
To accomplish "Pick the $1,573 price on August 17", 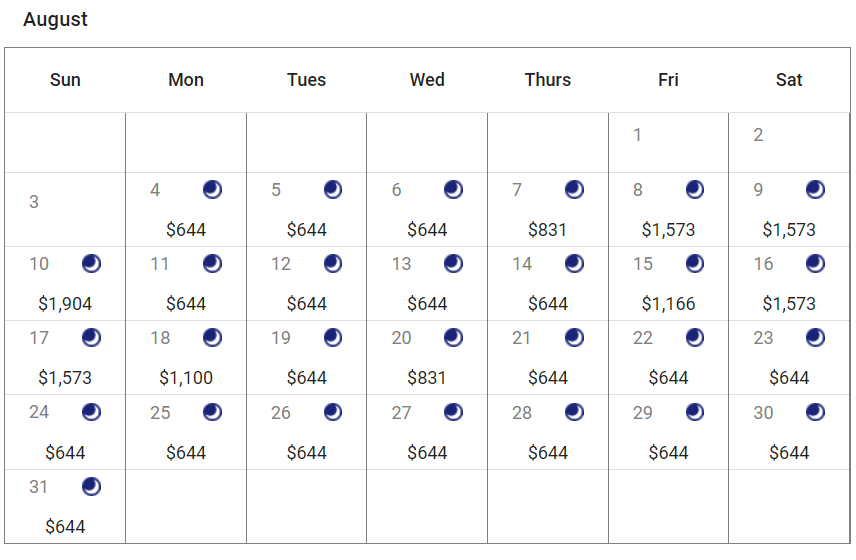I will pos(65,378).
